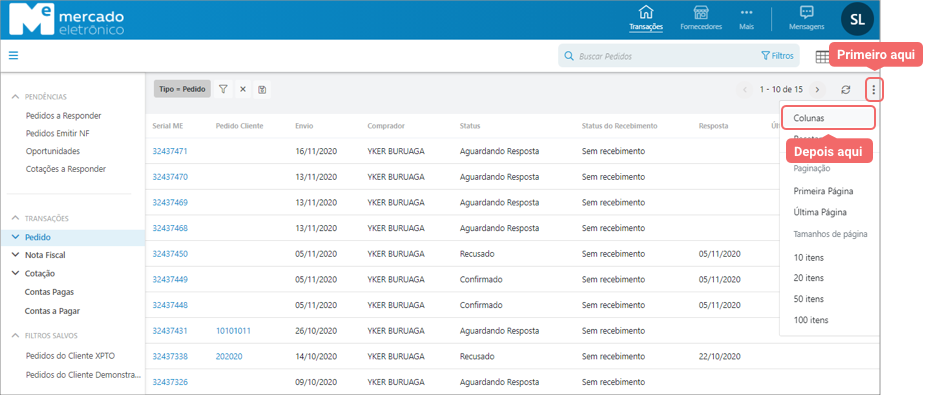Collapse the Pendências section

pyautogui.click(x=16, y=96)
